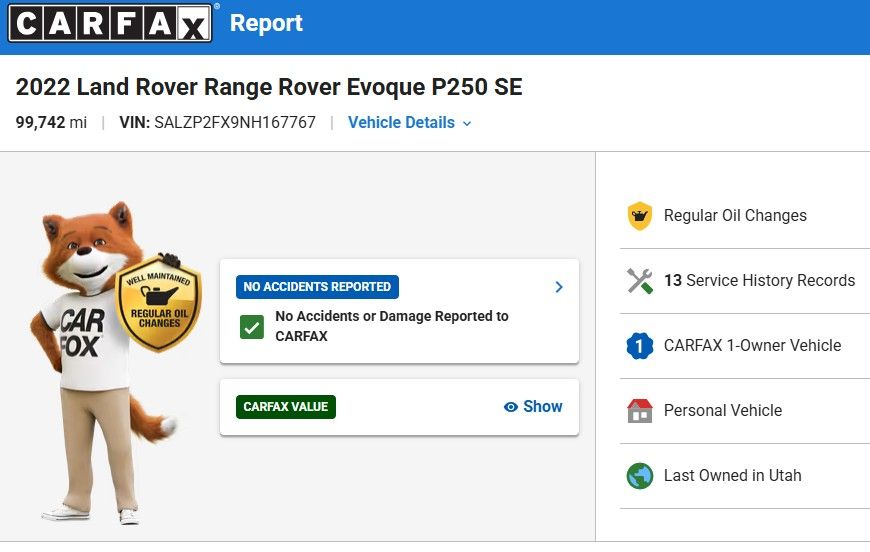Click the Regular Oil Changes shield icon
Screen dimensions: 870x552
(x=640, y=216)
